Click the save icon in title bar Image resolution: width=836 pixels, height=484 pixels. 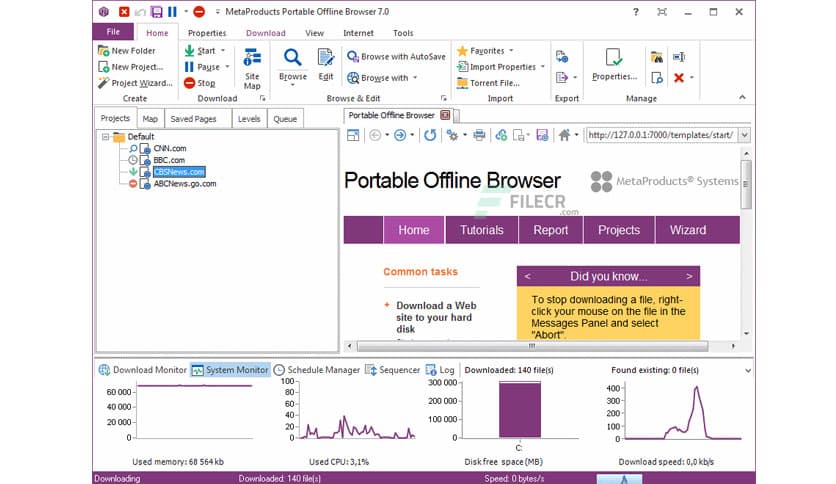pos(156,12)
